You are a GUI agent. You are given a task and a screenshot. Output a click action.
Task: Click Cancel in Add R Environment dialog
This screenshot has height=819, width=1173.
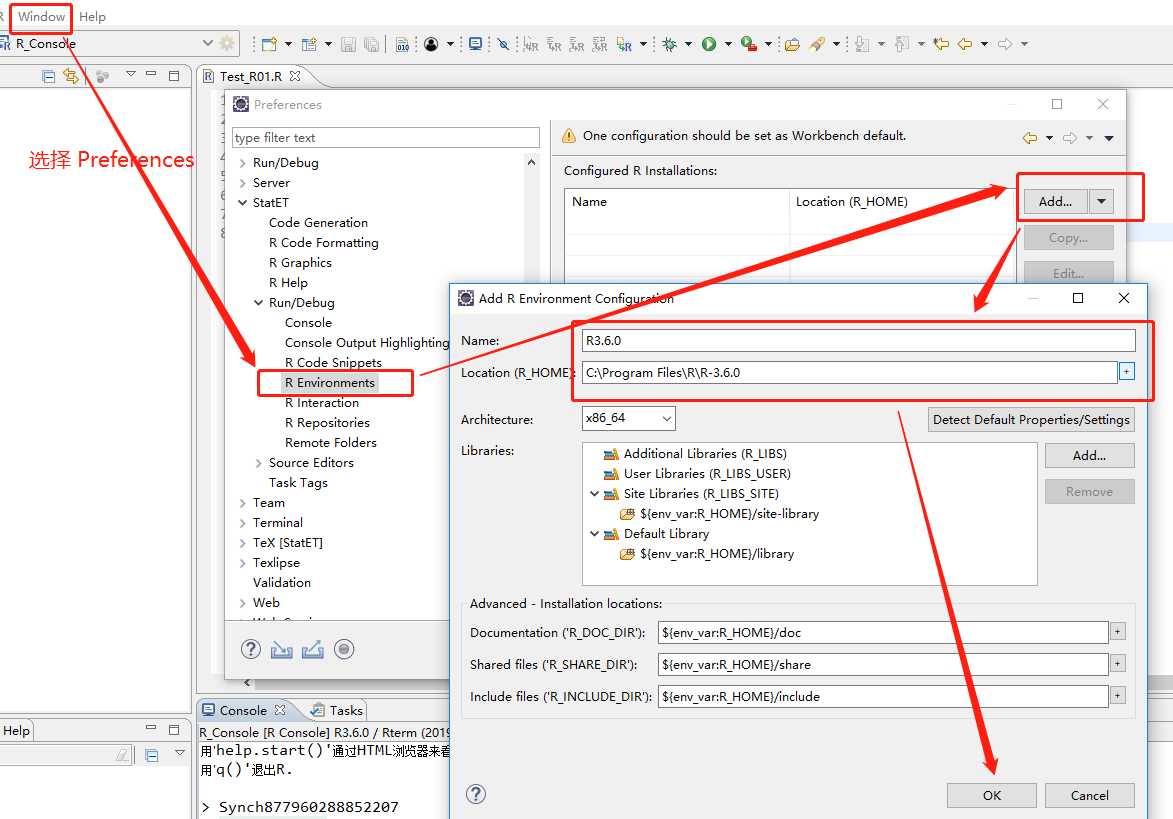click(1089, 795)
